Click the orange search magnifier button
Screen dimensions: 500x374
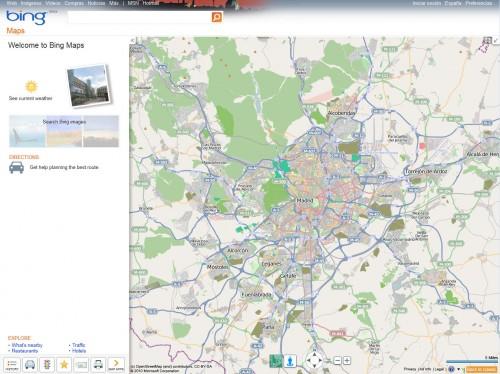[217, 17]
